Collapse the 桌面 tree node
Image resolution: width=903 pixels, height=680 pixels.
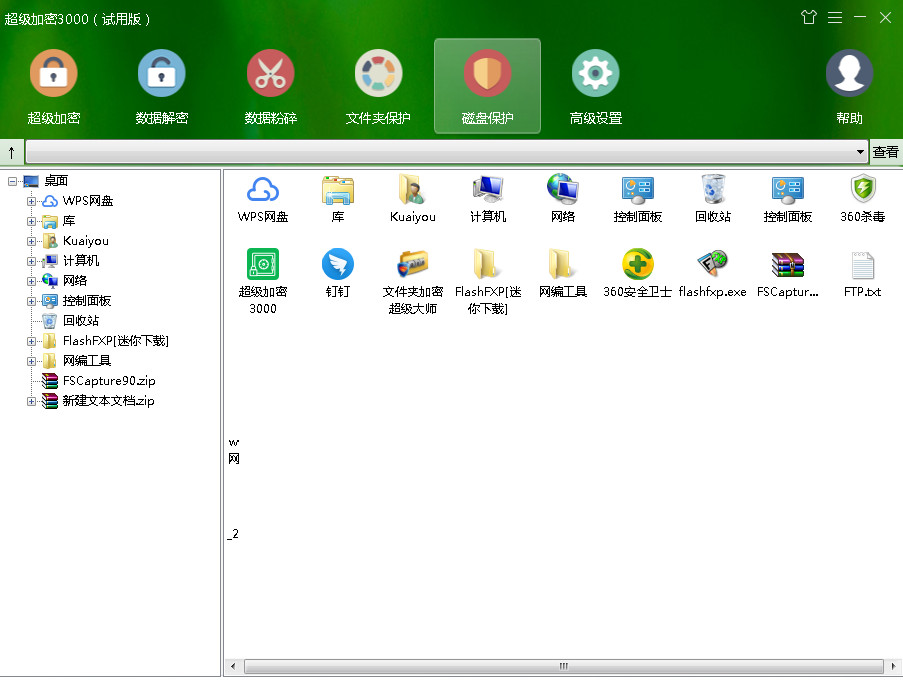[12, 181]
